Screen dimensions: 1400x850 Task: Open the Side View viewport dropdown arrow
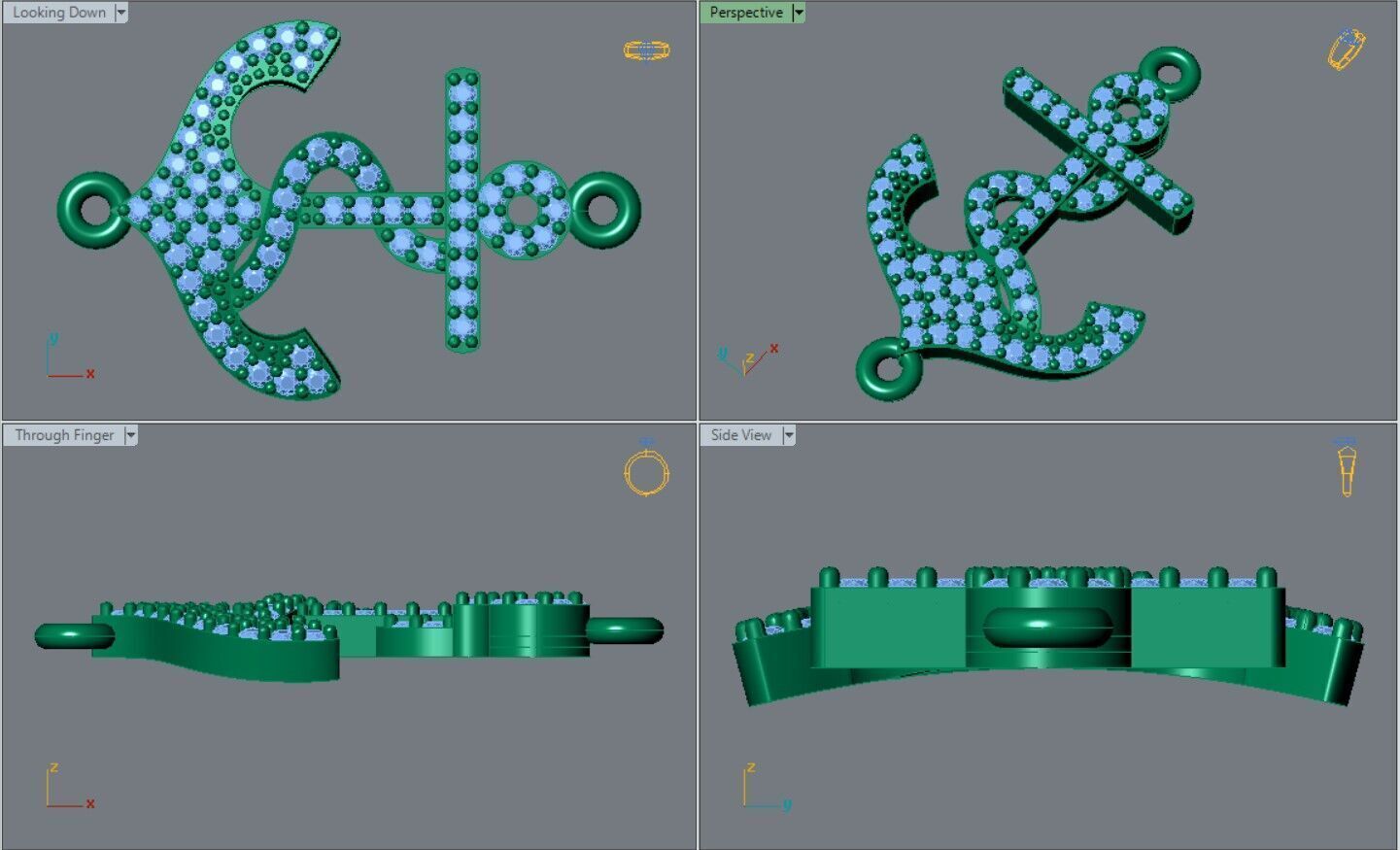point(789,435)
